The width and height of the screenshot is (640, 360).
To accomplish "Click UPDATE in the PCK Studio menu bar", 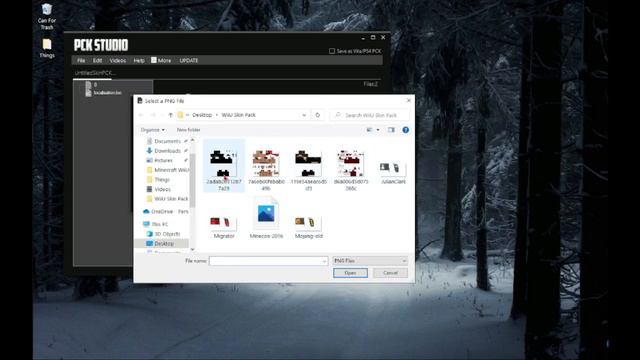I will [x=189, y=60].
